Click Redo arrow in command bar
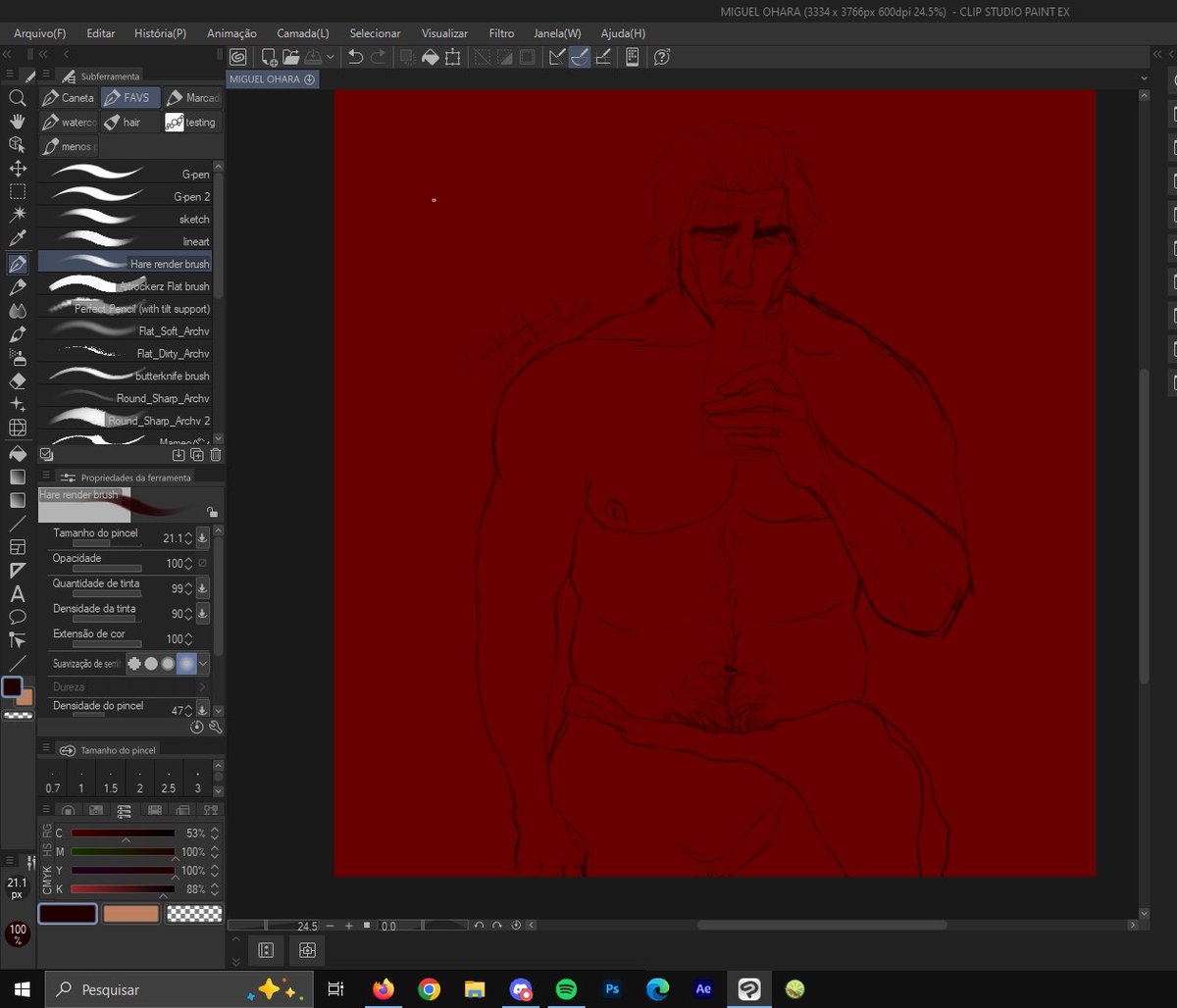This screenshot has height=1008, width=1177. pos(378,57)
